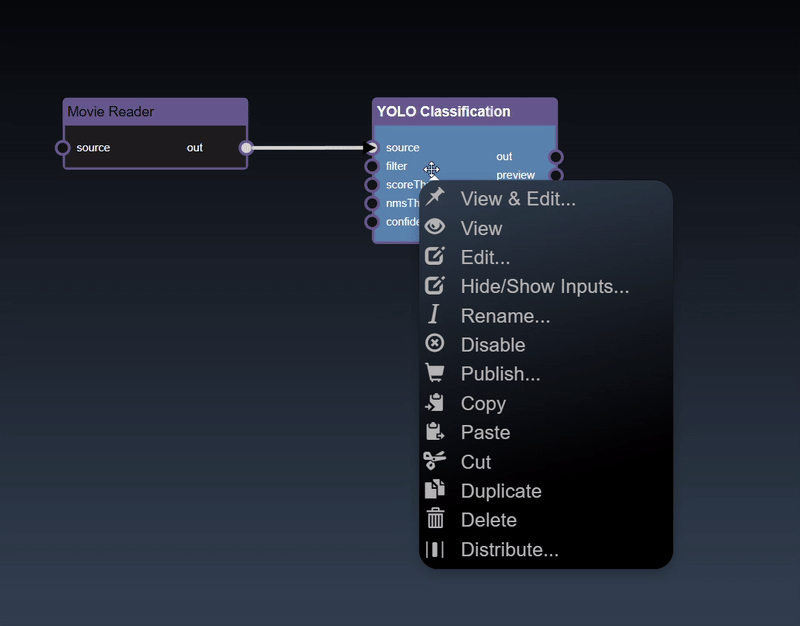
Task: Click Movie Reader's out port connector
Action: pos(246,148)
